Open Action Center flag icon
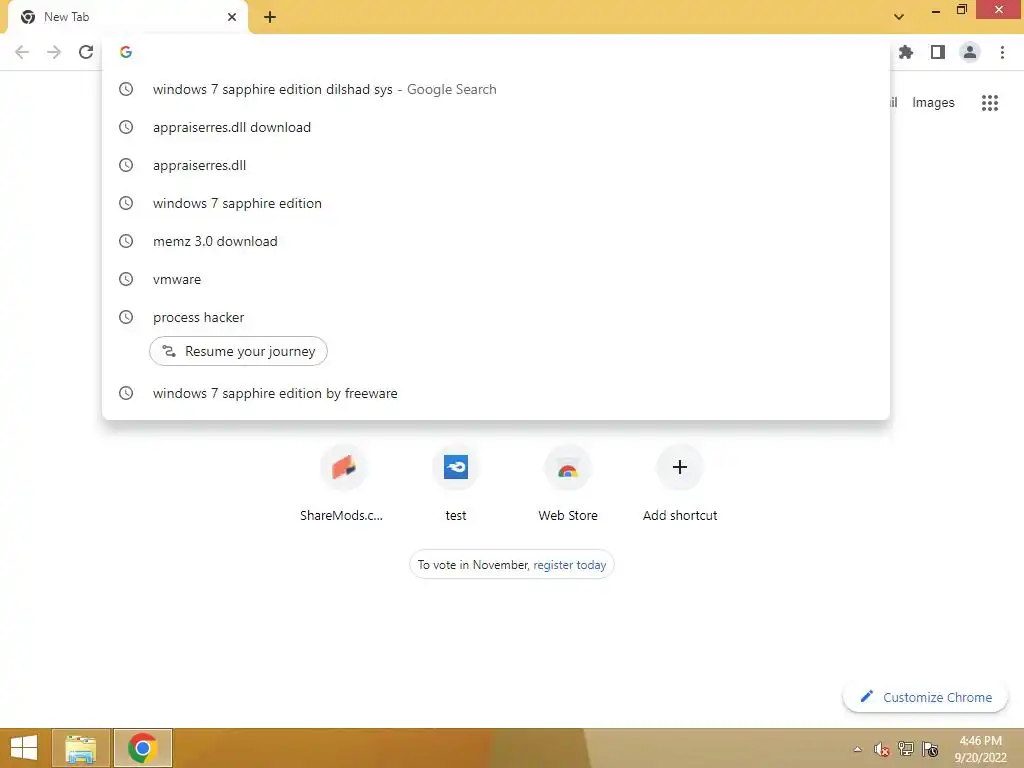Viewport: 1024px width, 768px height. click(931, 749)
